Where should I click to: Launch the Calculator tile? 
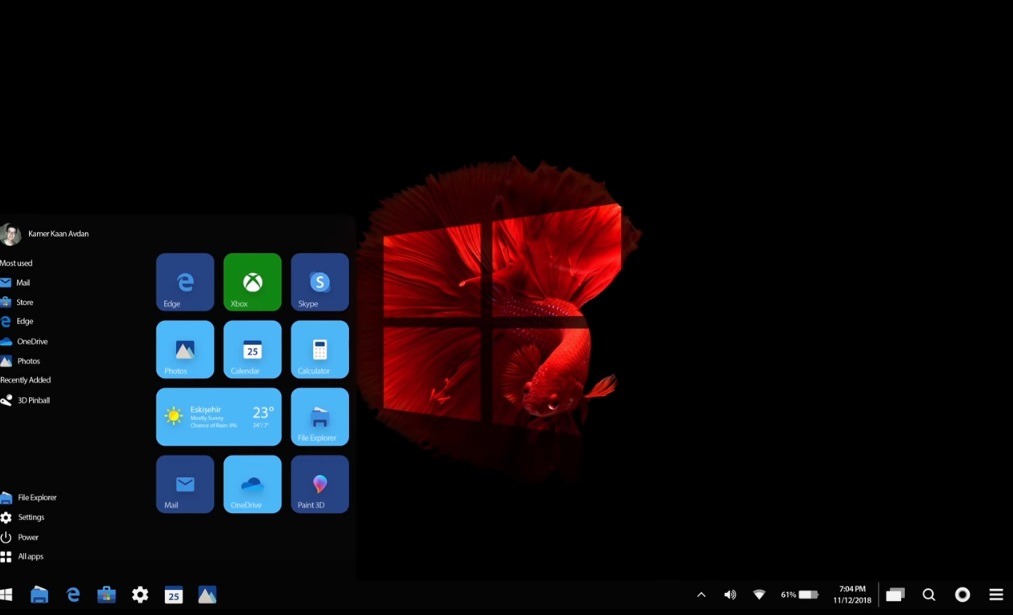click(x=320, y=349)
